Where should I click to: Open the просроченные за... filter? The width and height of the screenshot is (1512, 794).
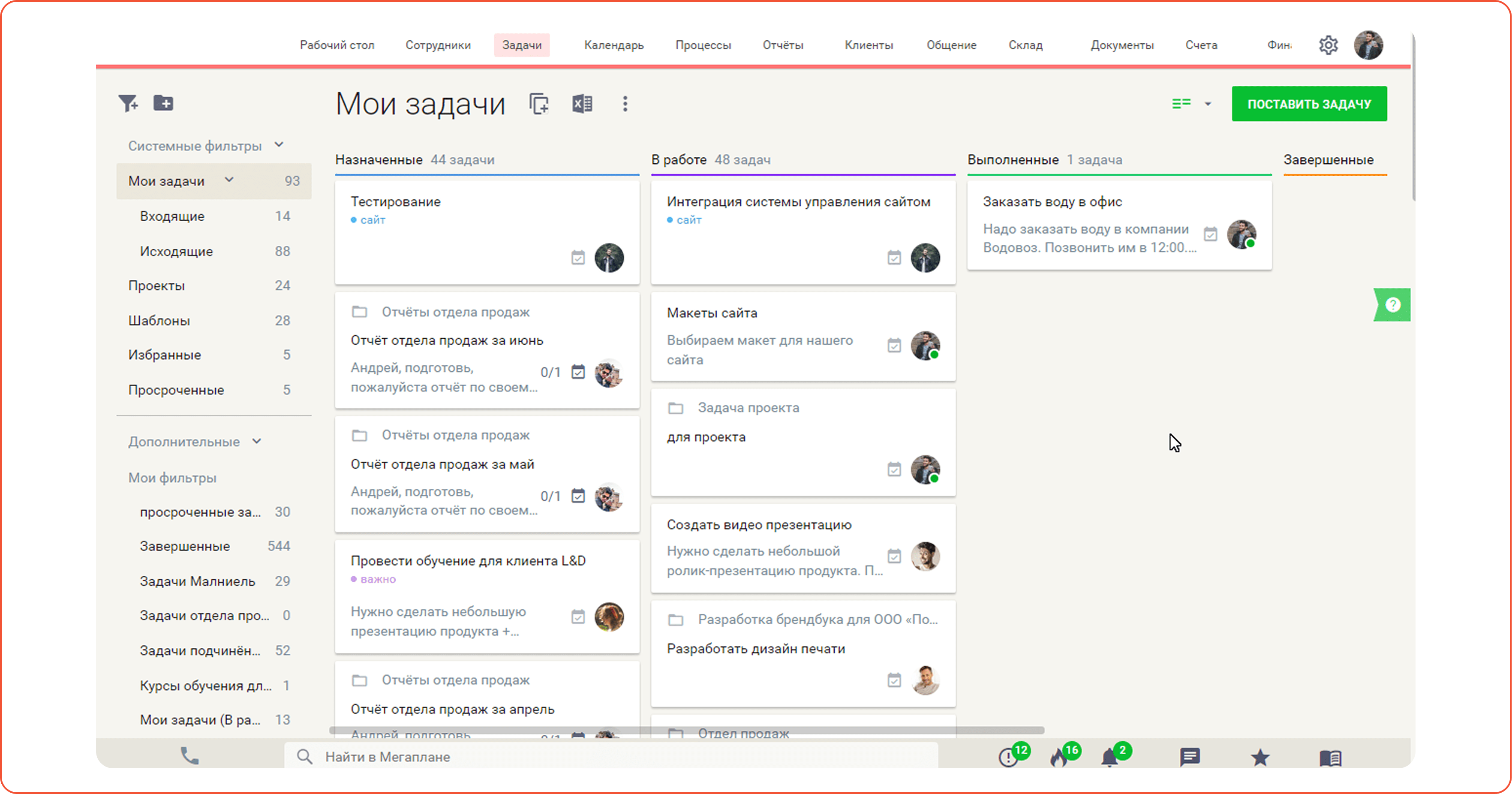click(214, 512)
